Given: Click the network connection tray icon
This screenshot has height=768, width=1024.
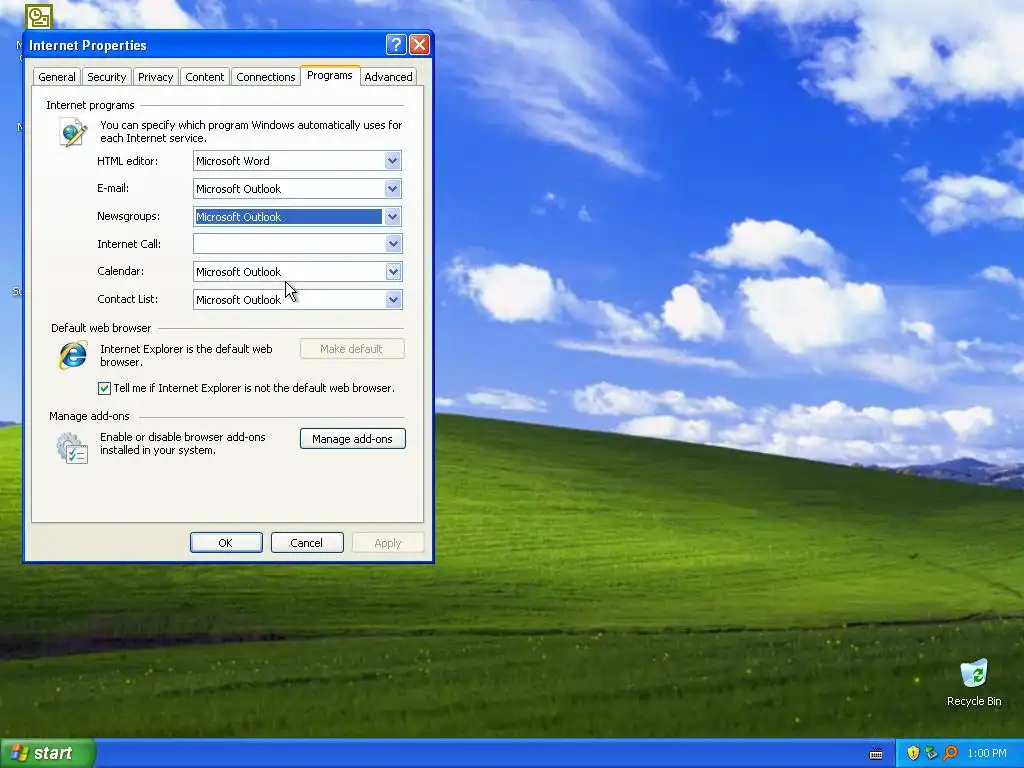Looking at the screenshot, I should pyautogui.click(x=931, y=753).
